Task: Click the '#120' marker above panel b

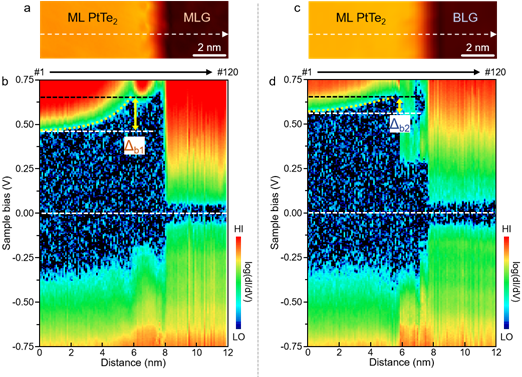Action: point(227,72)
